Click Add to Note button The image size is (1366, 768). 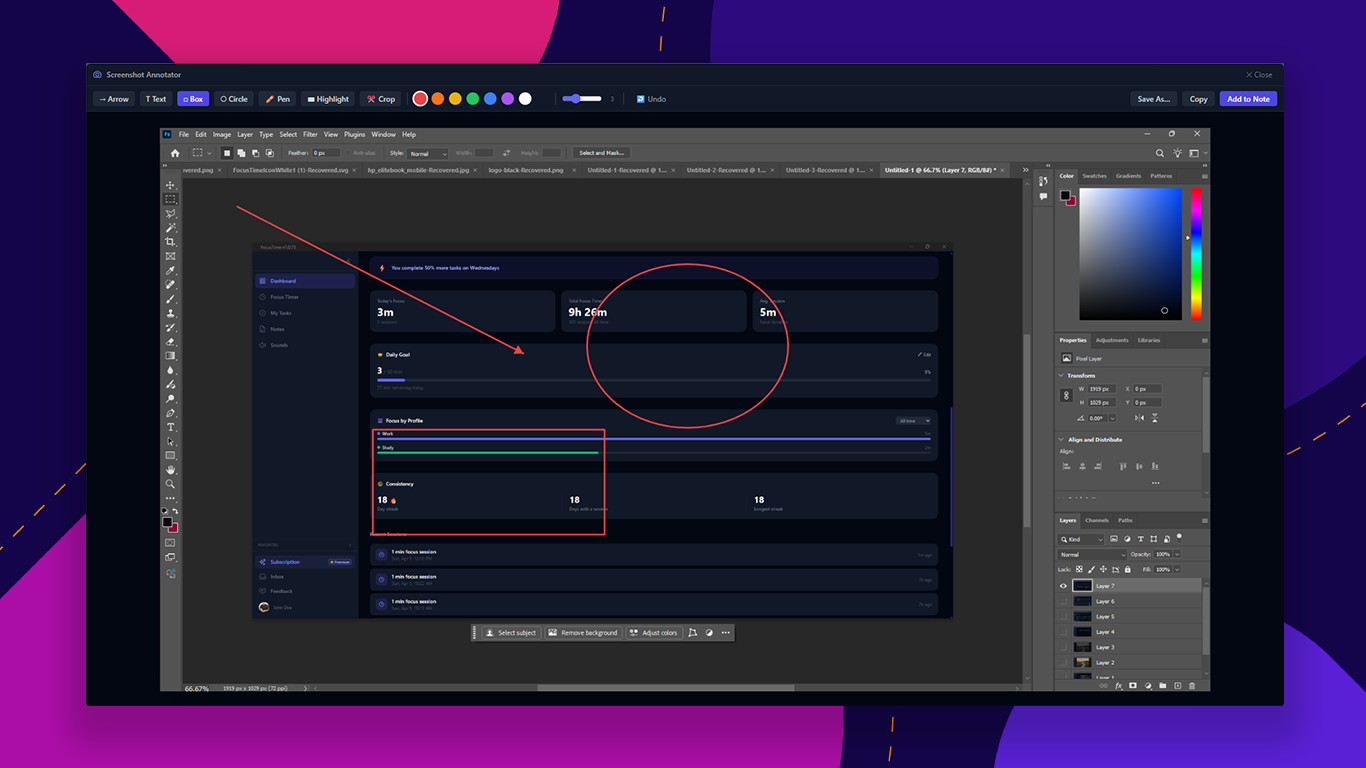(x=1248, y=99)
